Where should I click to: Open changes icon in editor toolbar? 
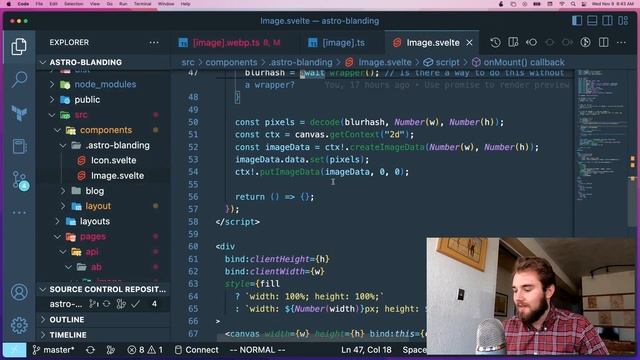coord(513,42)
